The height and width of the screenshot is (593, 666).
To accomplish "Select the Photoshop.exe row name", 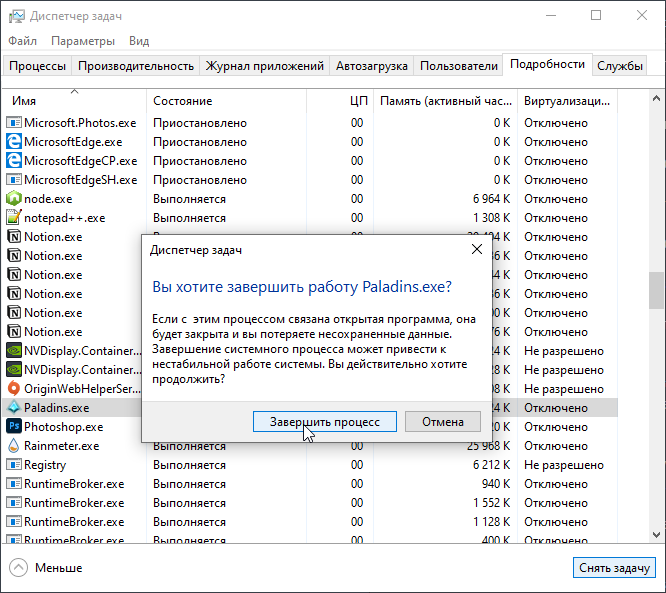I will pos(64,426).
